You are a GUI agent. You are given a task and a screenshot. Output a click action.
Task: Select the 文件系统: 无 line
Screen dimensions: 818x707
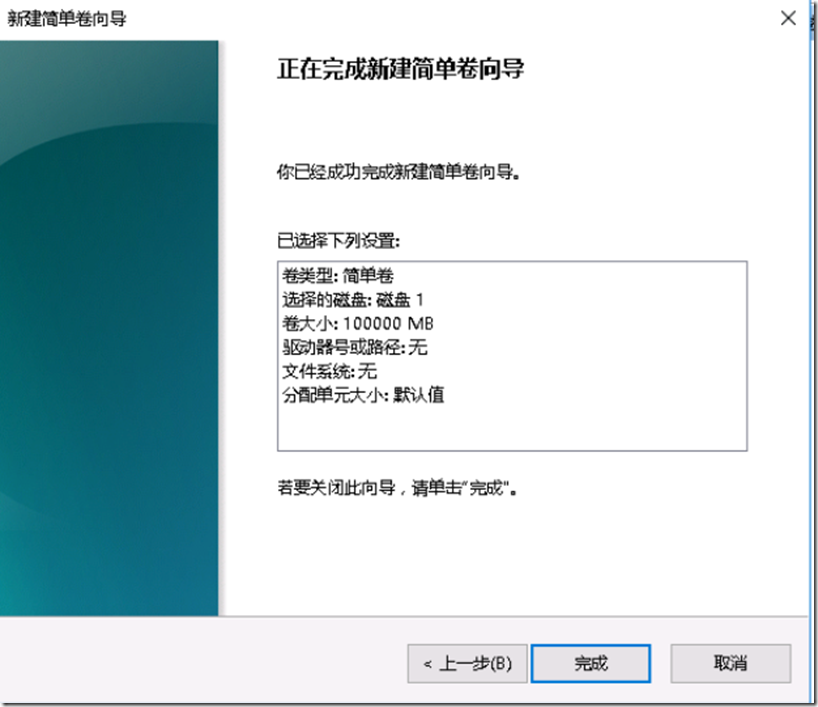coord(329,371)
